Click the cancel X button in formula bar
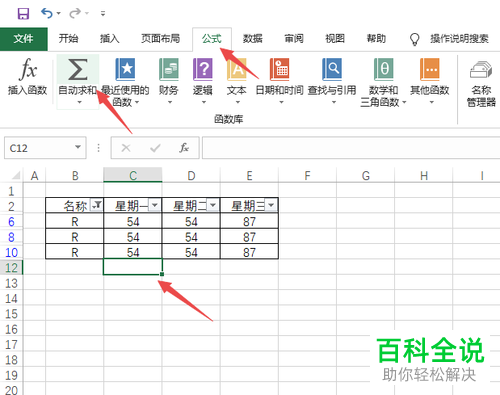The width and height of the screenshot is (500, 395). pos(126,148)
